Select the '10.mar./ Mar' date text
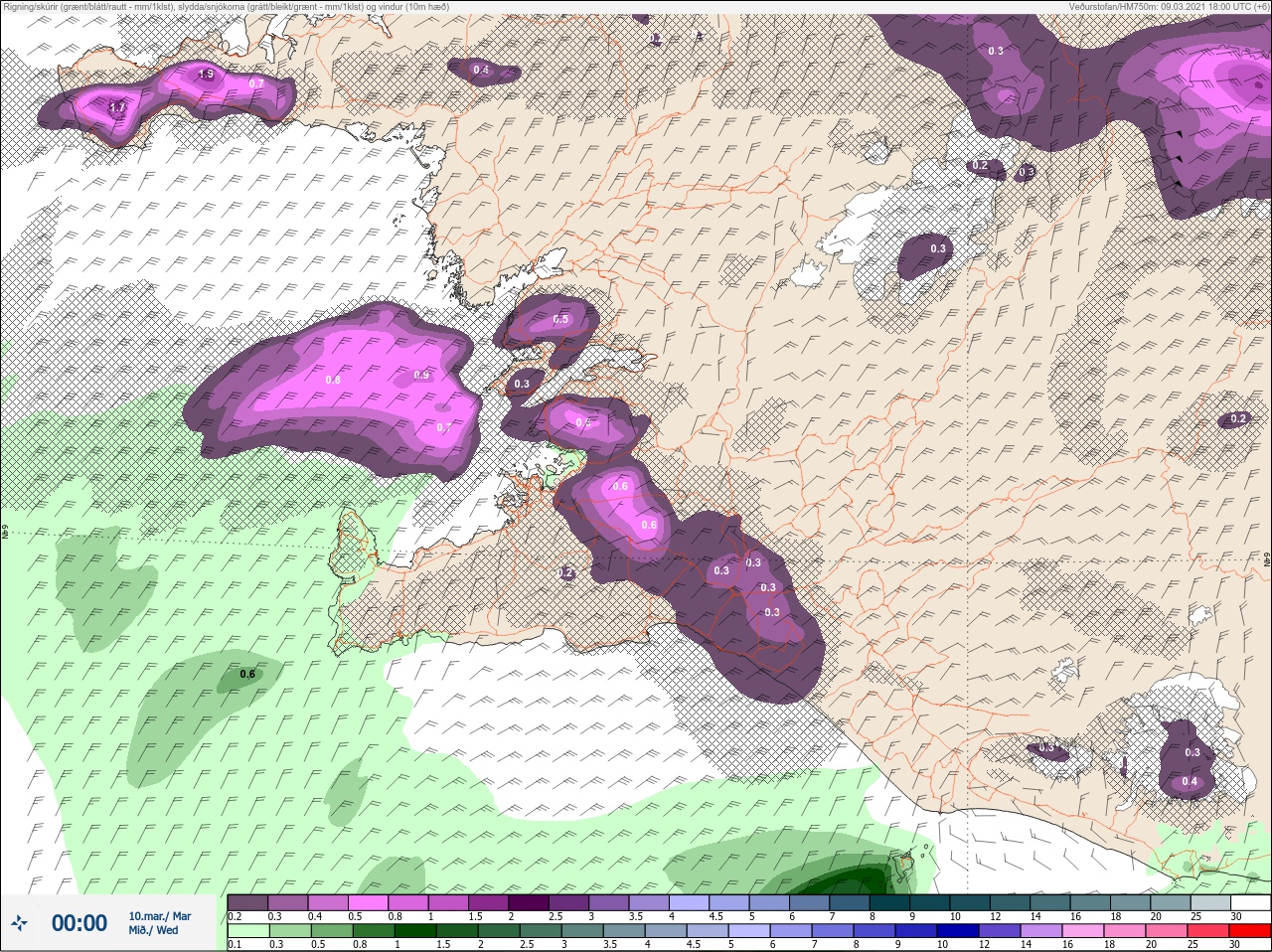 [x=160, y=916]
